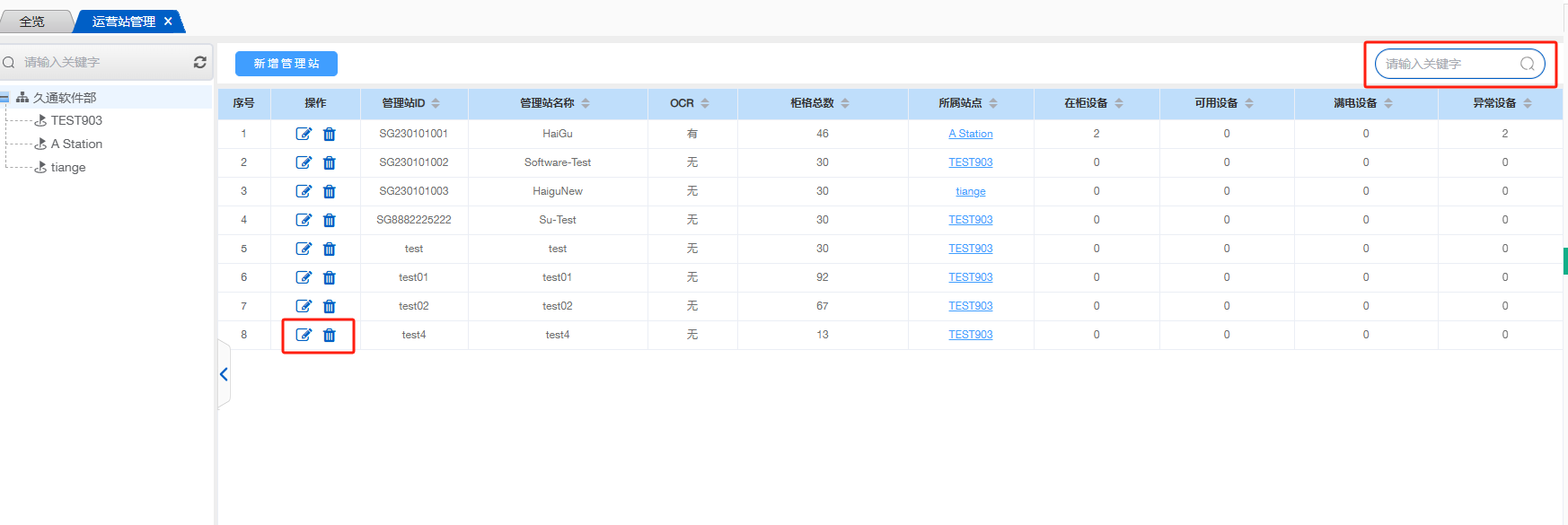Close the 运营站管理 tab
This screenshot has height=525, width=1568.
(x=168, y=22)
